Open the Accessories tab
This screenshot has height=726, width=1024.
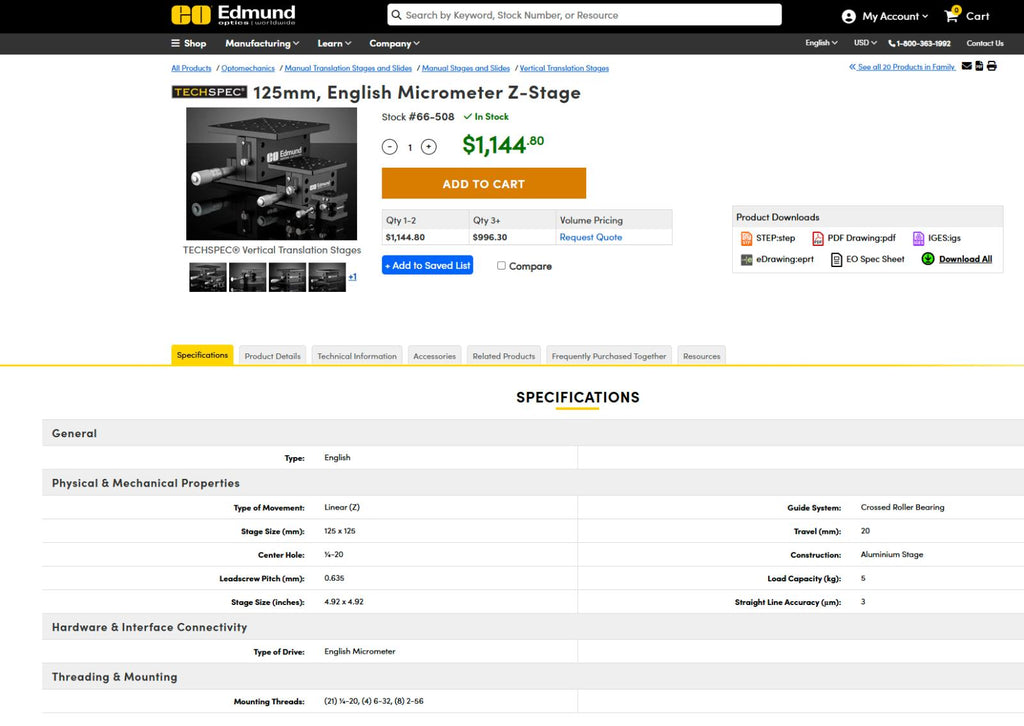pos(434,356)
